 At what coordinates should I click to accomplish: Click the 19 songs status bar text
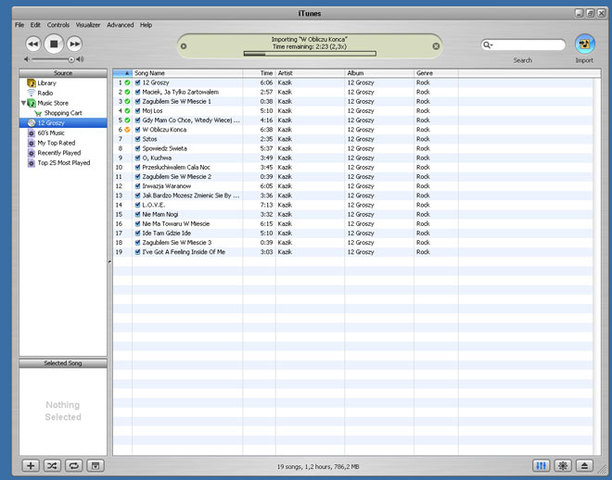click(x=318, y=467)
